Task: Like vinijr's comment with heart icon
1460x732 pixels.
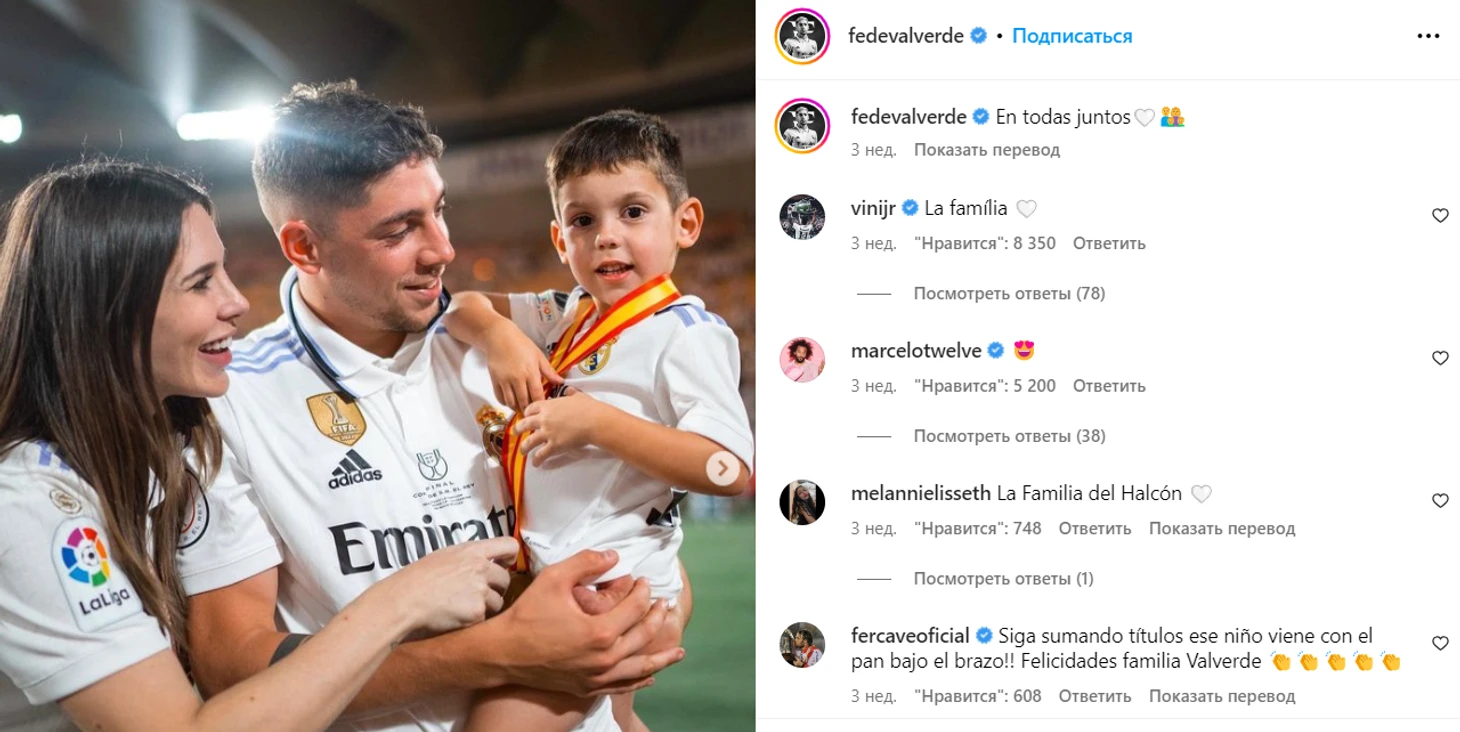Action: click(1440, 215)
